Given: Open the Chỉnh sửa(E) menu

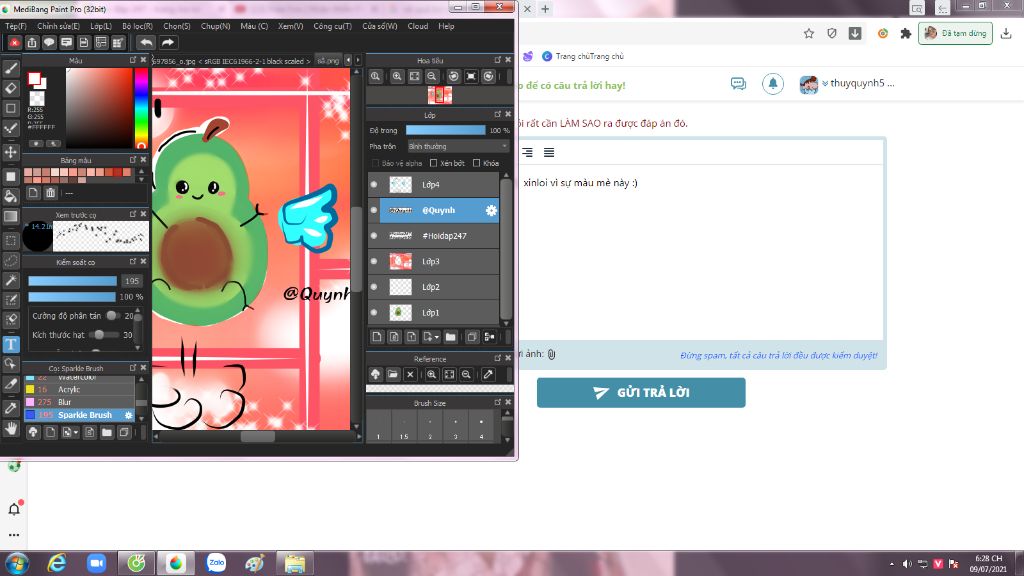Looking at the screenshot, I should 58,26.
